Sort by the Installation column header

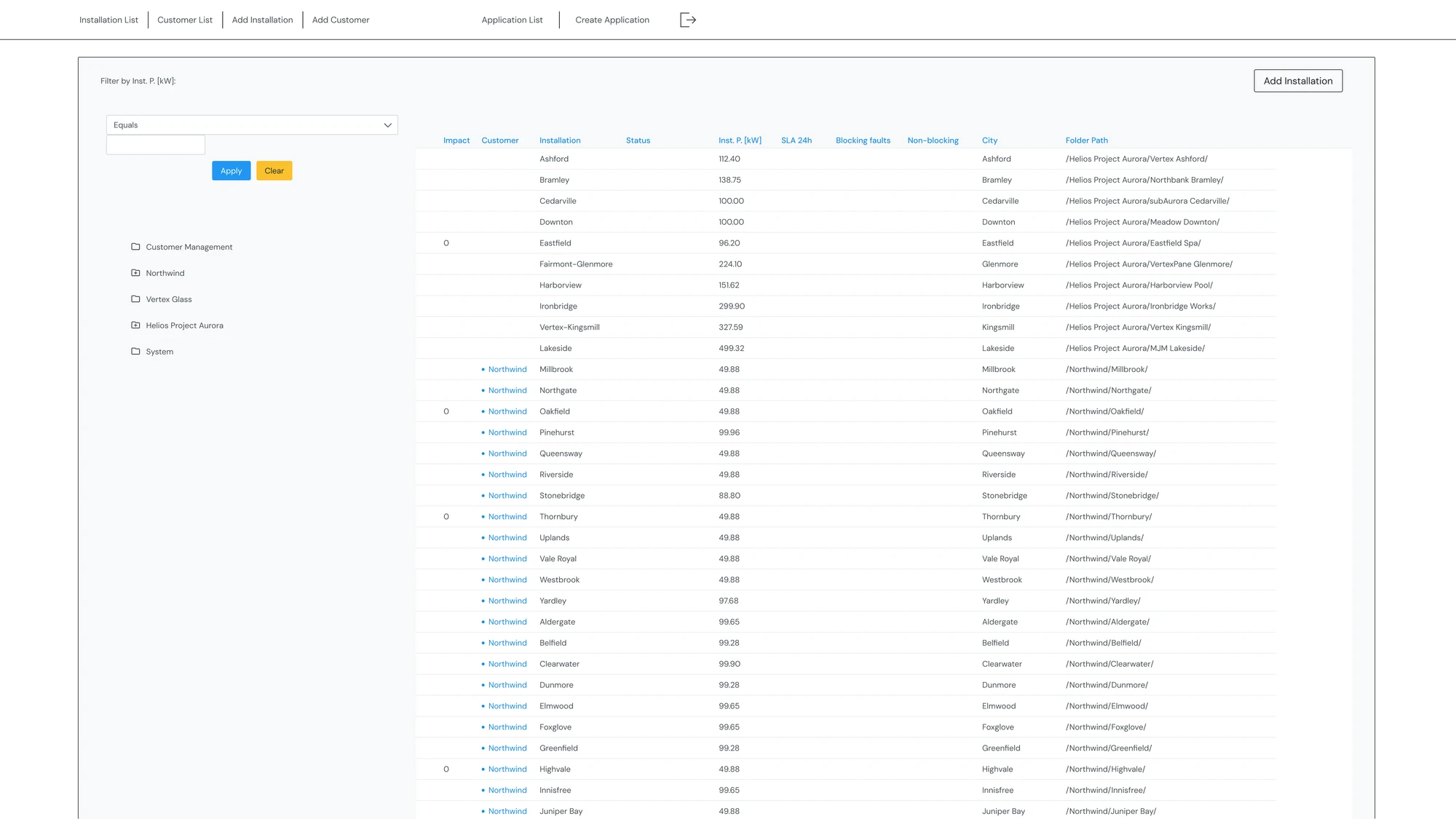[x=560, y=141]
